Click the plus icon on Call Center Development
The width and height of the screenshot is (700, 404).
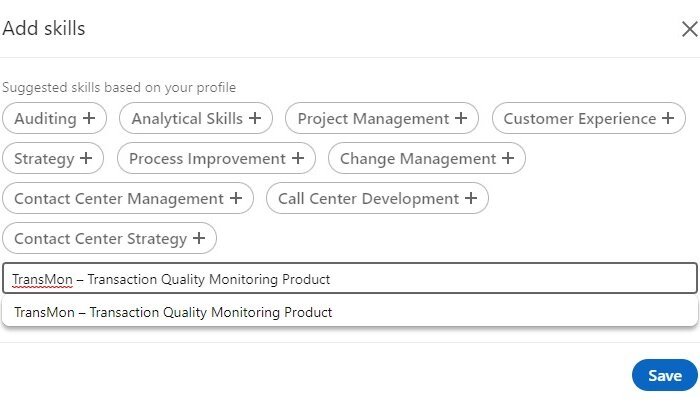(x=471, y=198)
